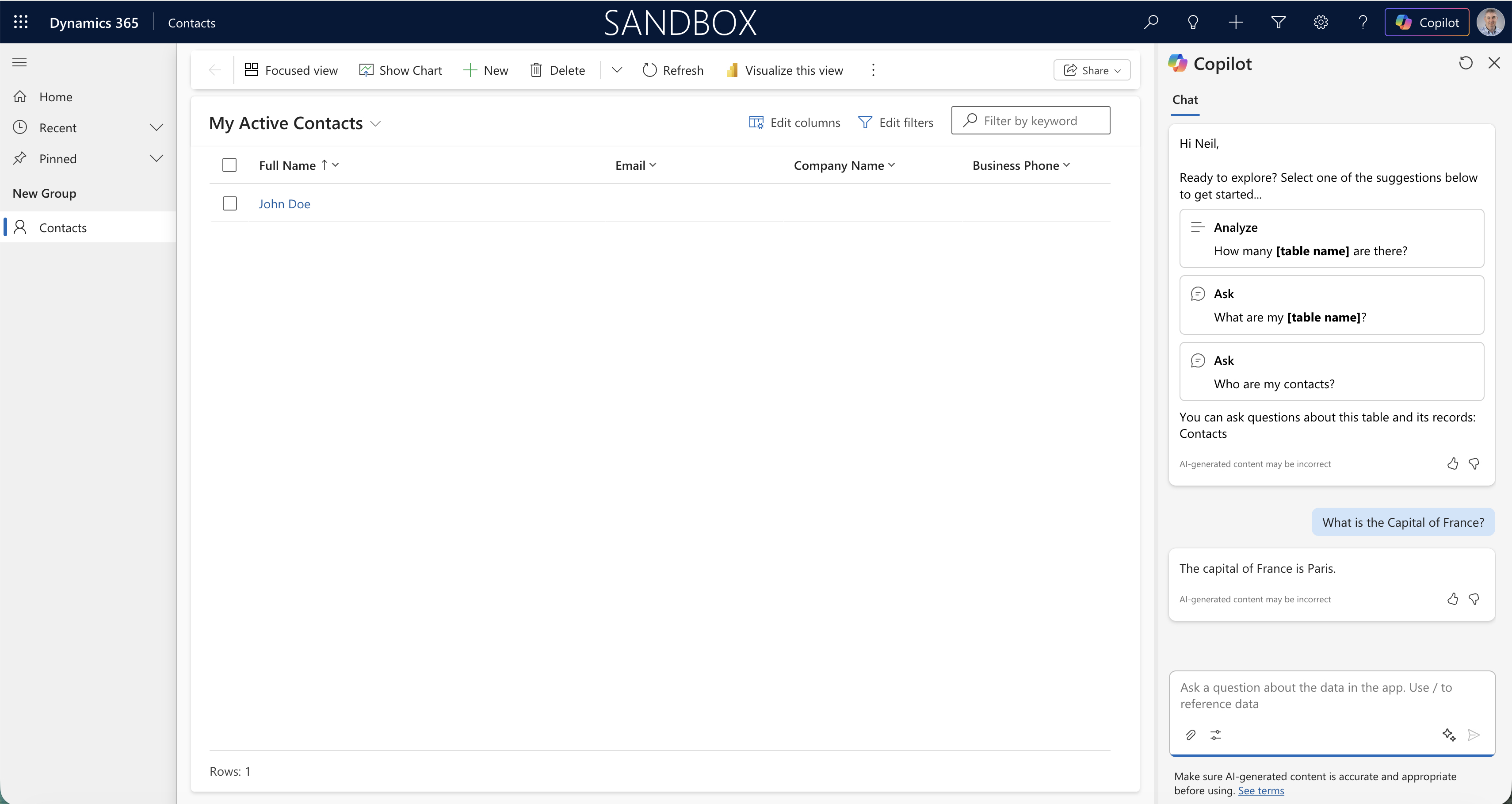Click the attachment paperclip icon
Viewport: 1512px width, 804px height.
point(1190,735)
